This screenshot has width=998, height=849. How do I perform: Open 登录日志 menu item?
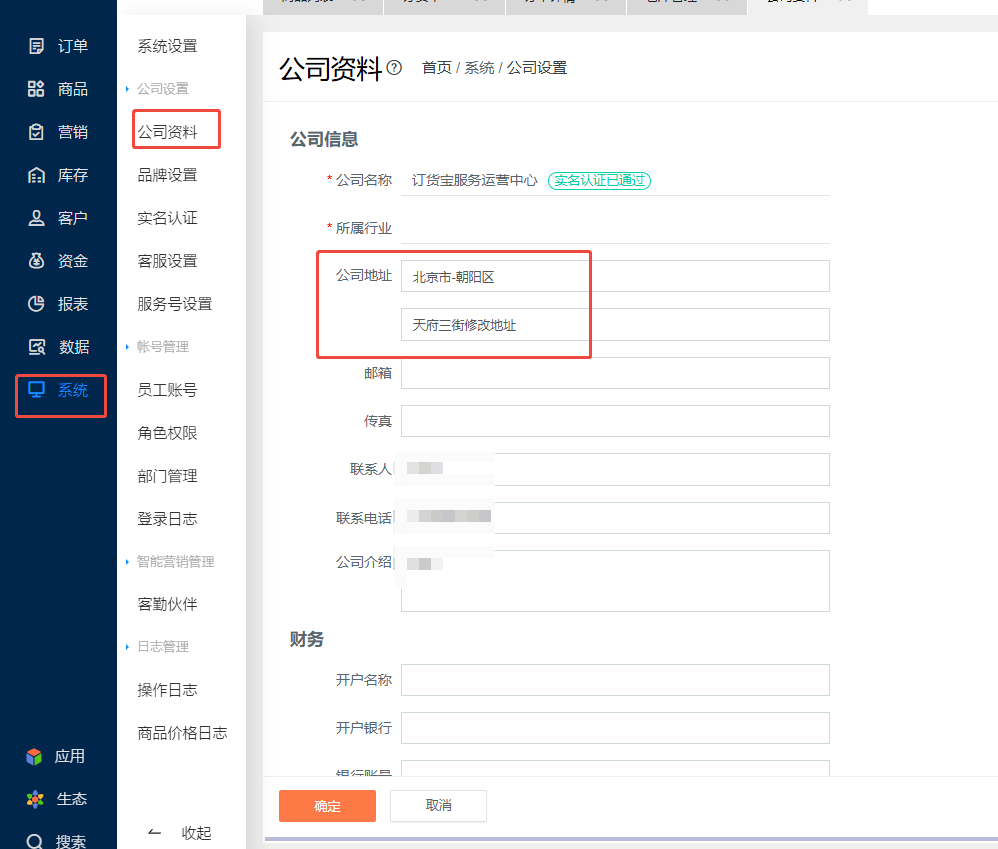coord(167,519)
